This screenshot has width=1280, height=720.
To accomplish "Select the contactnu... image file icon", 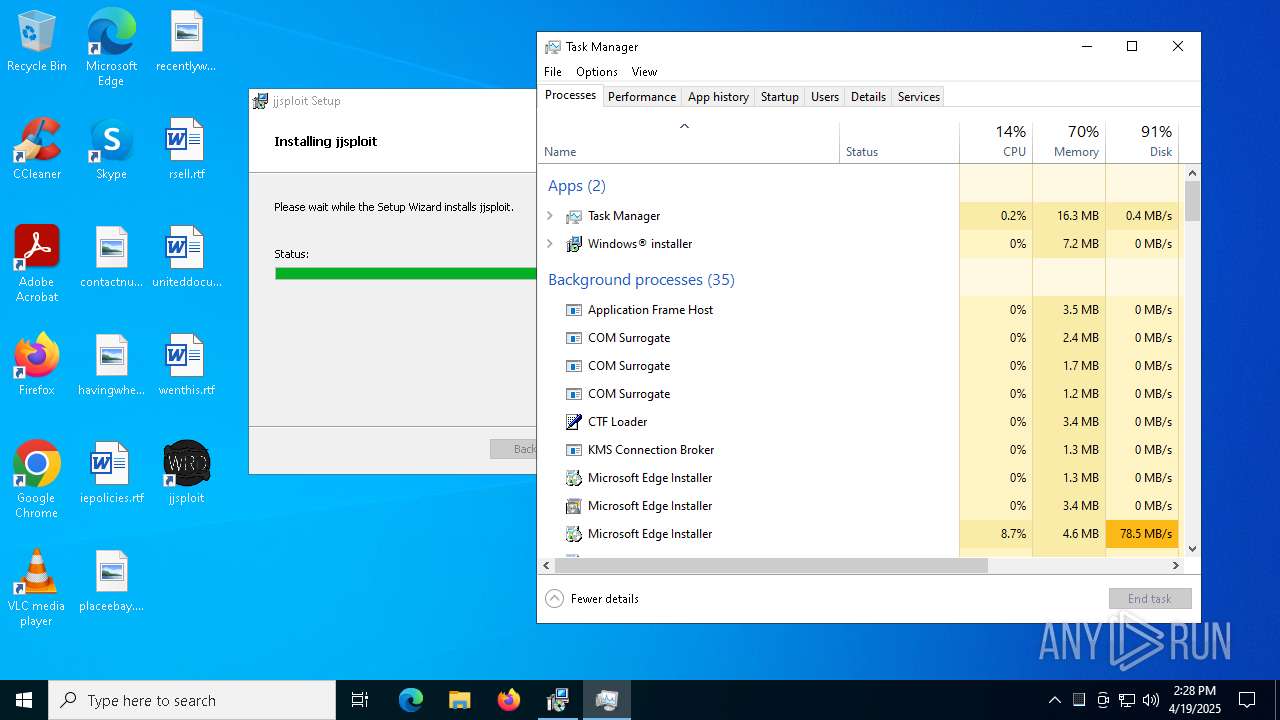I will tap(111, 257).
